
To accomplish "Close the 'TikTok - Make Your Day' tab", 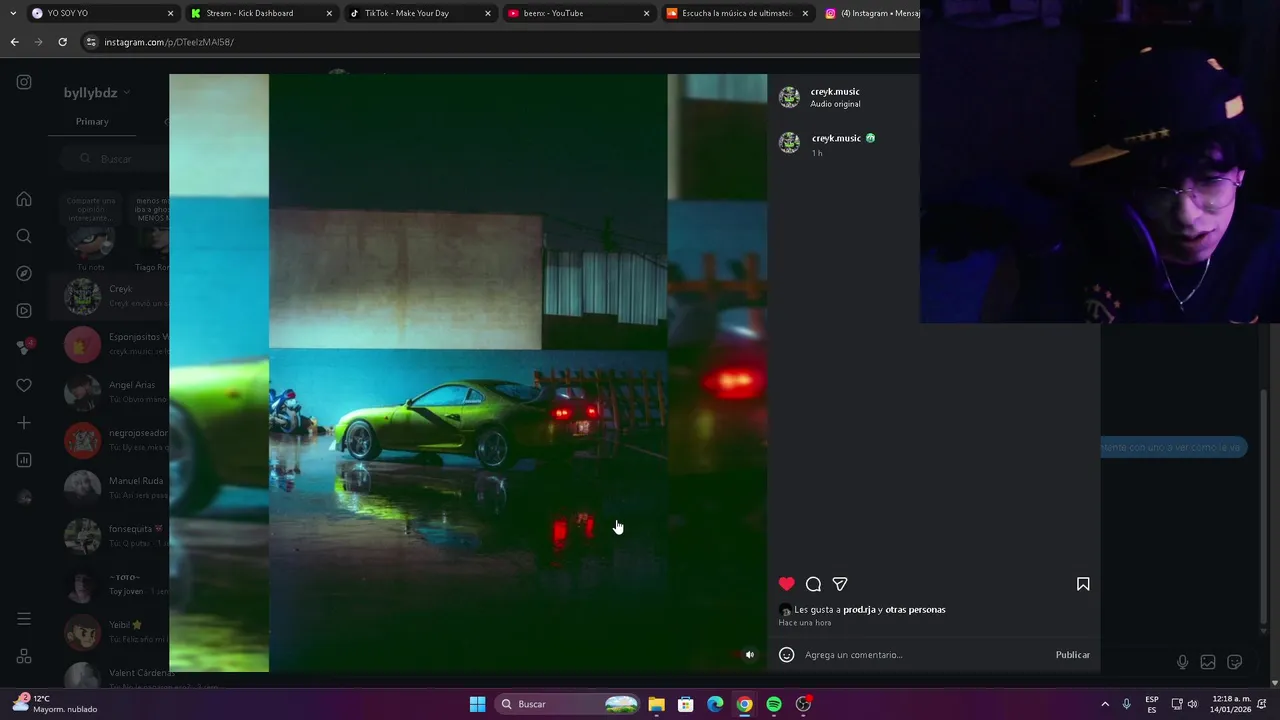I will coord(488,13).
